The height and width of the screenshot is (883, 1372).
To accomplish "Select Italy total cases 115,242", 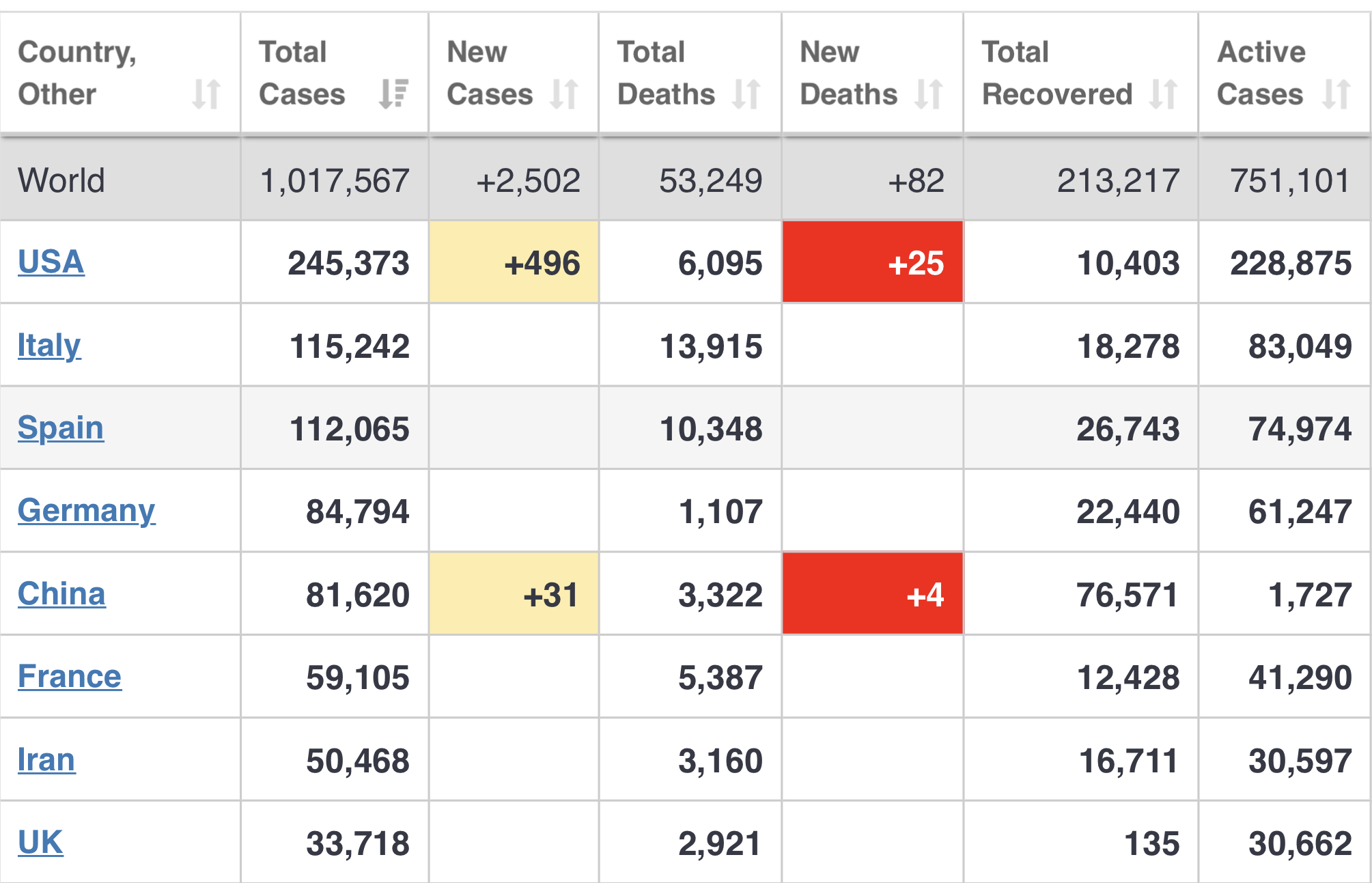I will 350,346.
